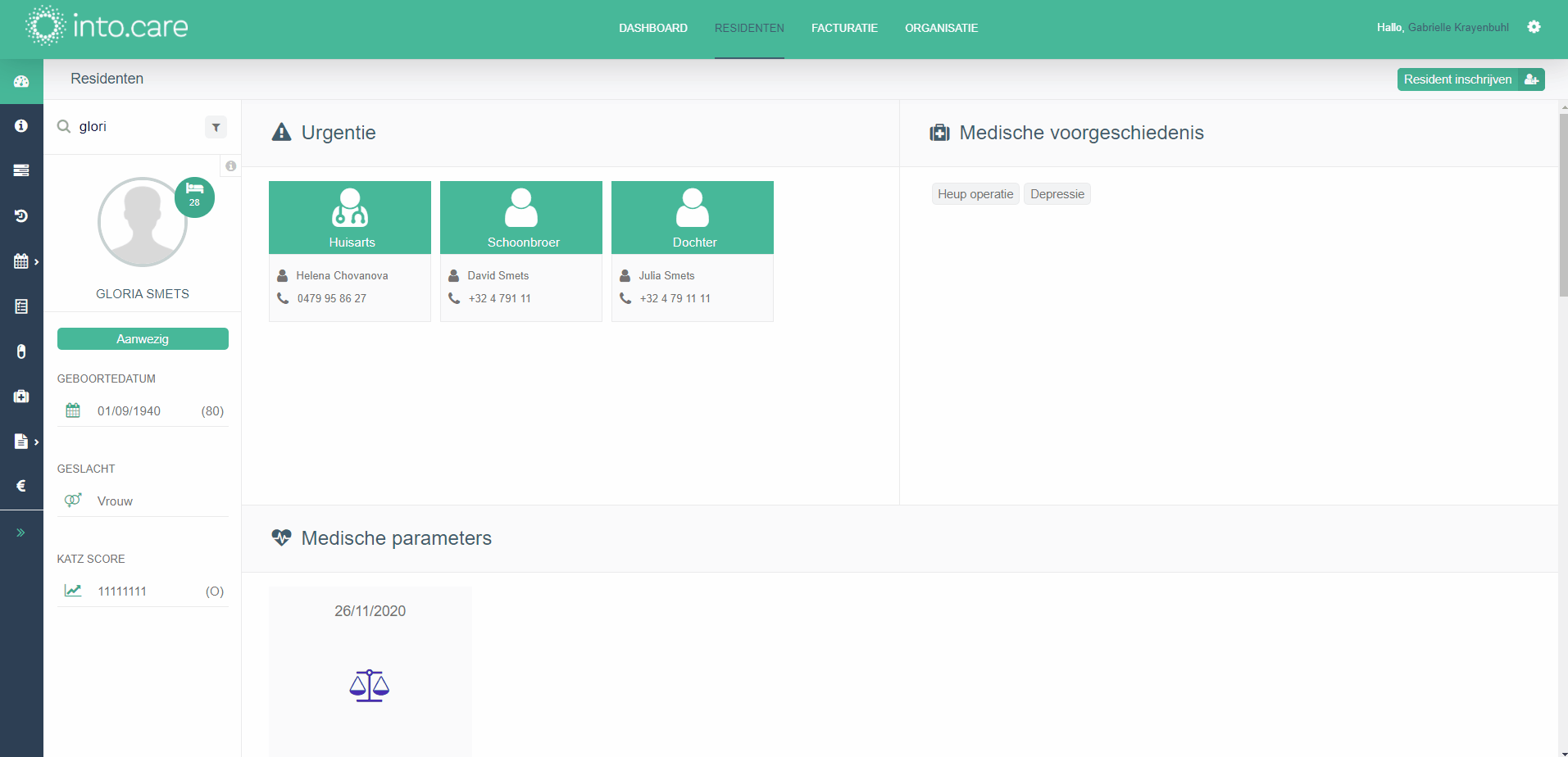Click the into.care logo
The width and height of the screenshot is (1568, 757).
pyautogui.click(x=107, y=26)
